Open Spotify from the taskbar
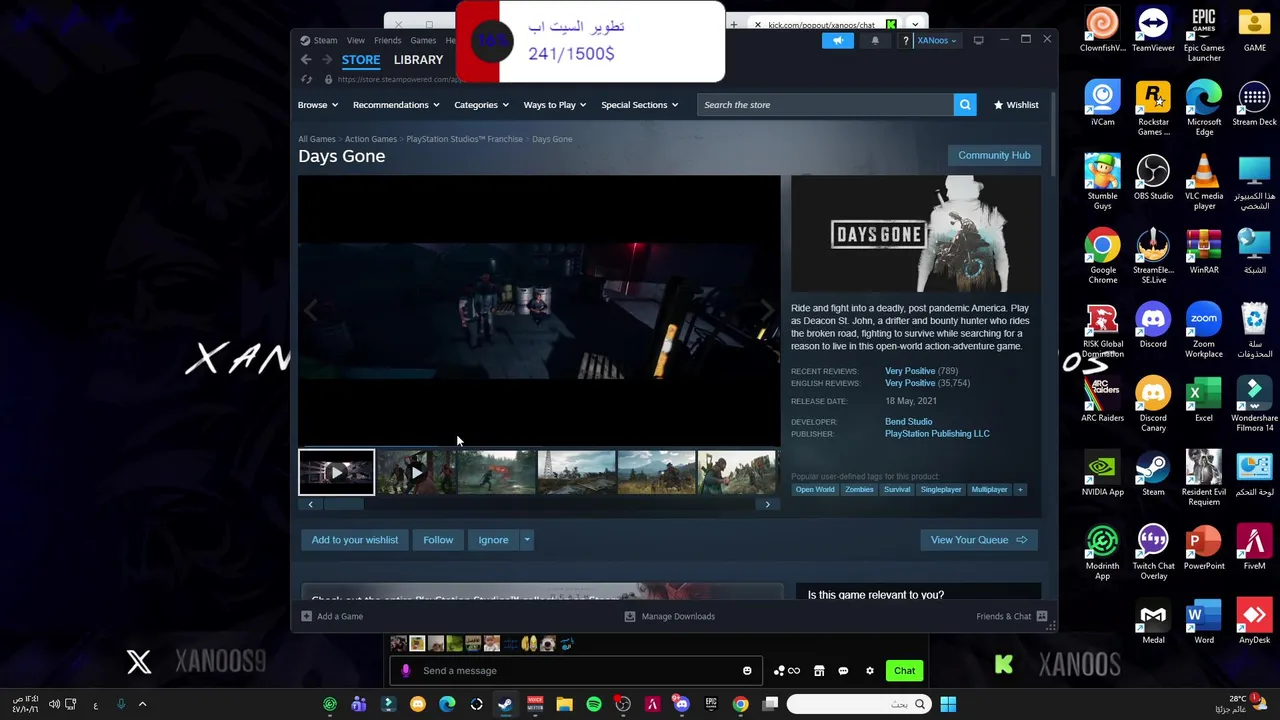 [594, 704]
